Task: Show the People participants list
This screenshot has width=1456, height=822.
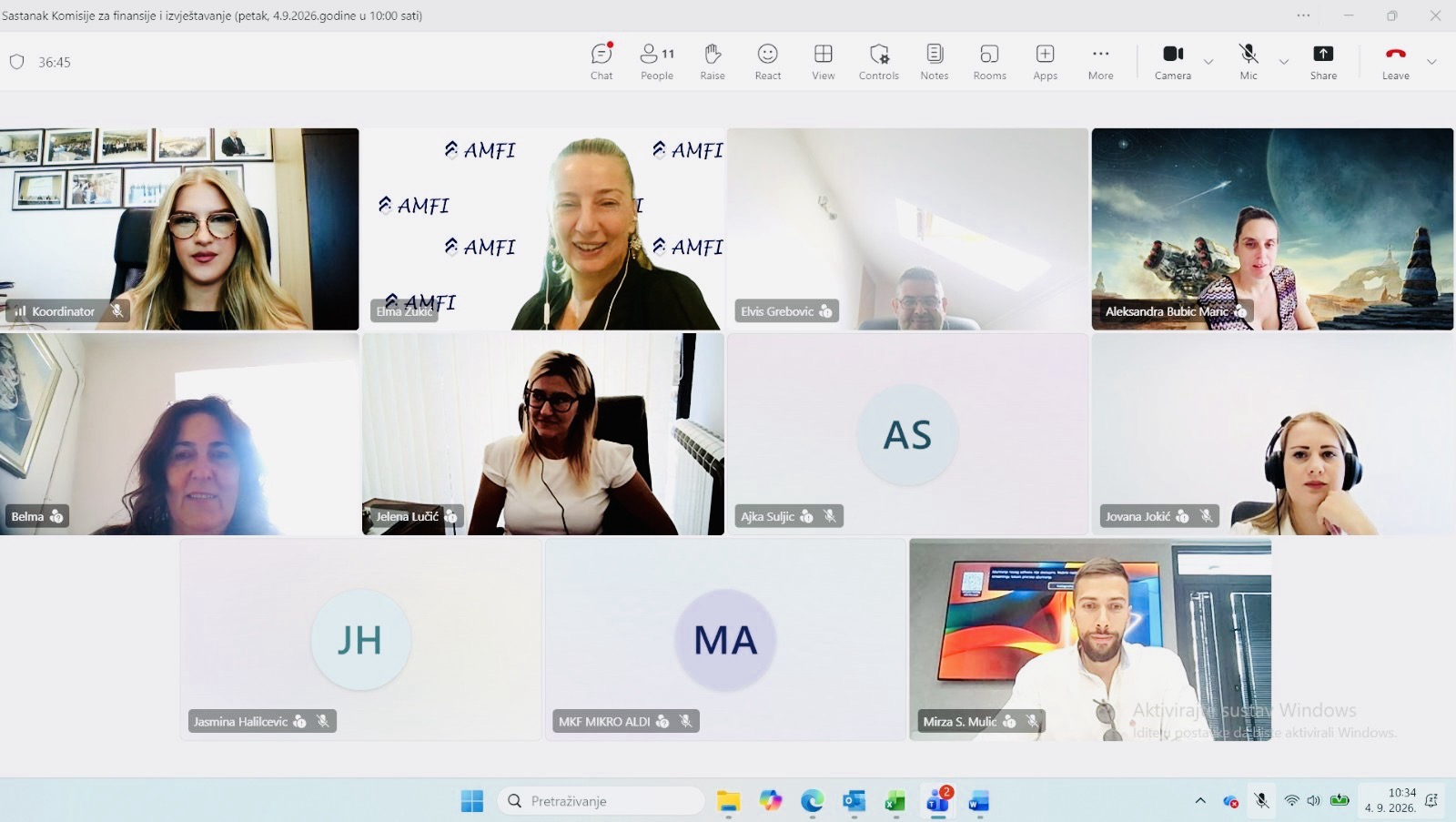Action: point(657,62)
